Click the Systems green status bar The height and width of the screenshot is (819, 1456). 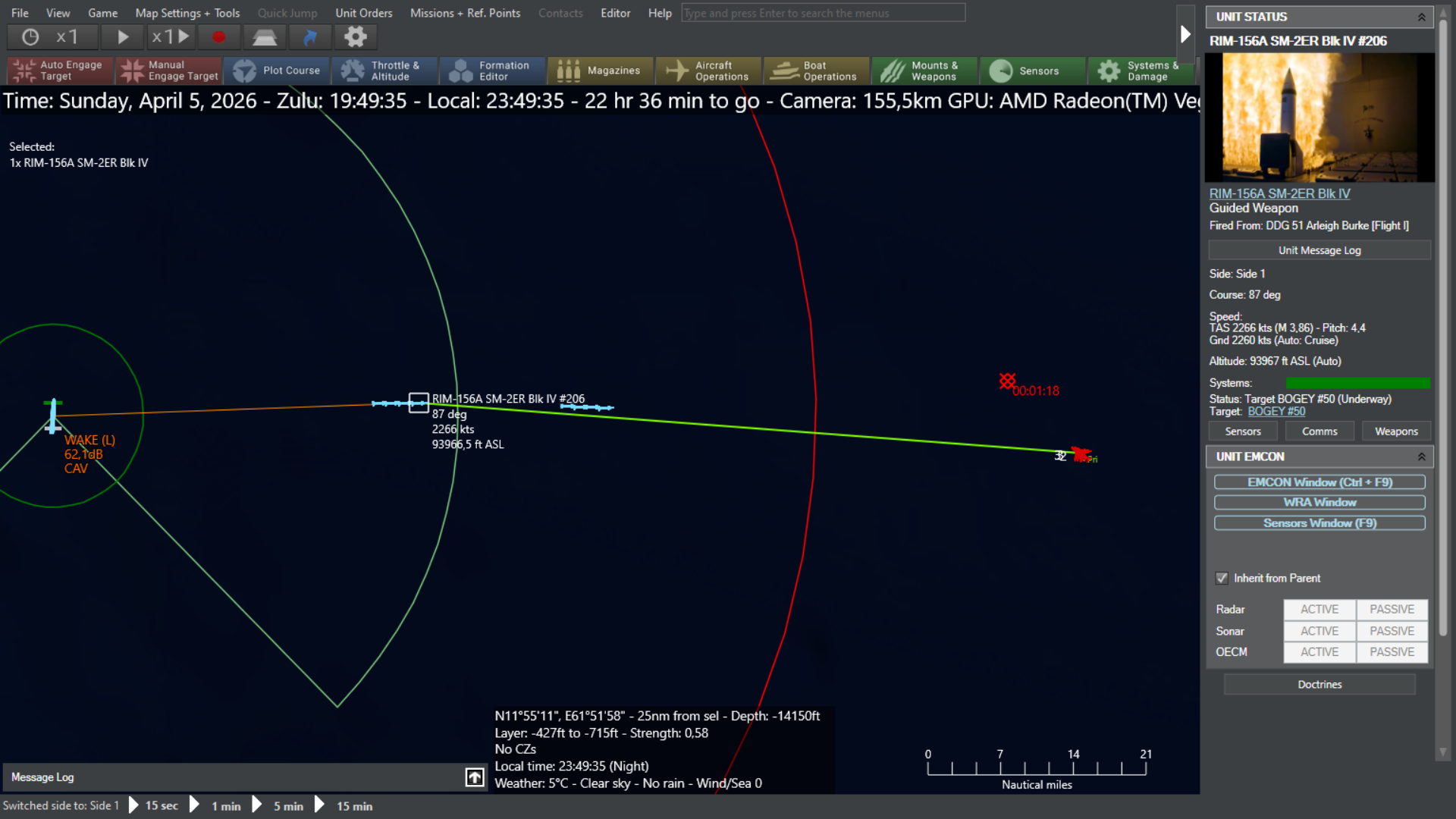1358,383
